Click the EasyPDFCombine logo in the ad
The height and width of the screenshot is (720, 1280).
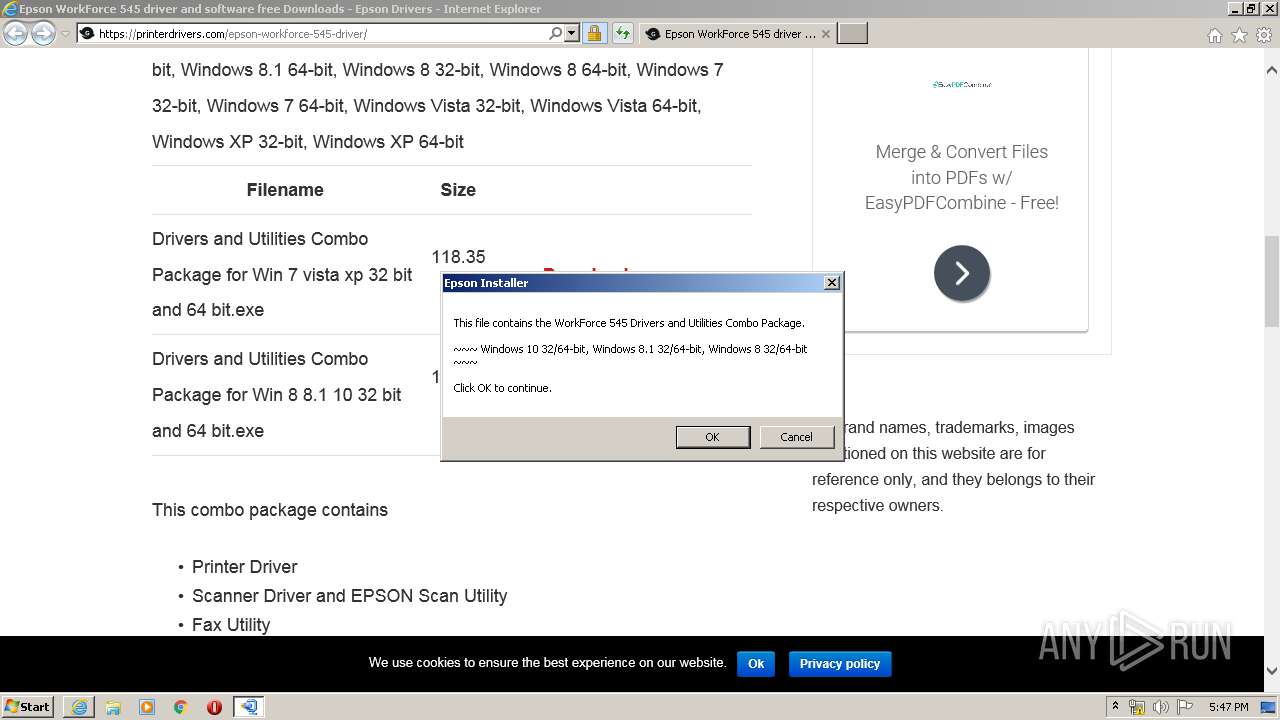[x=962, y=85]
